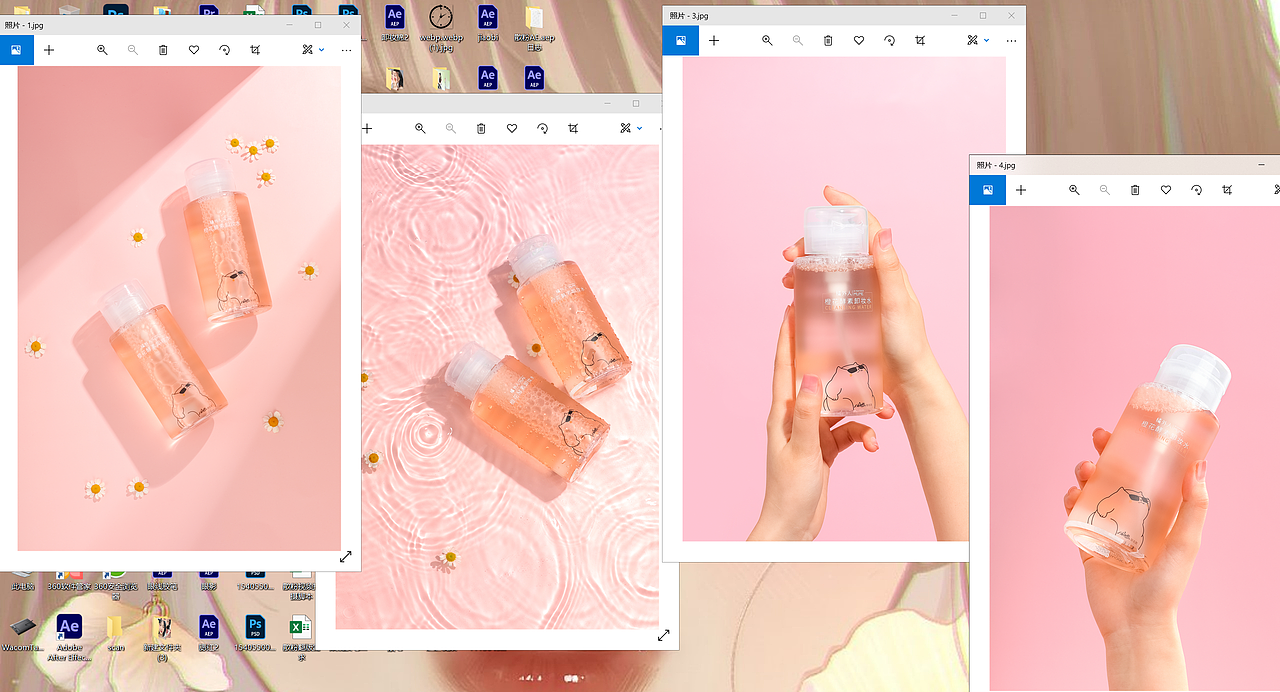This screenshot has width=1280, height=692.
Task: Select the scan folder on the desktop
Action: [115, 632]
